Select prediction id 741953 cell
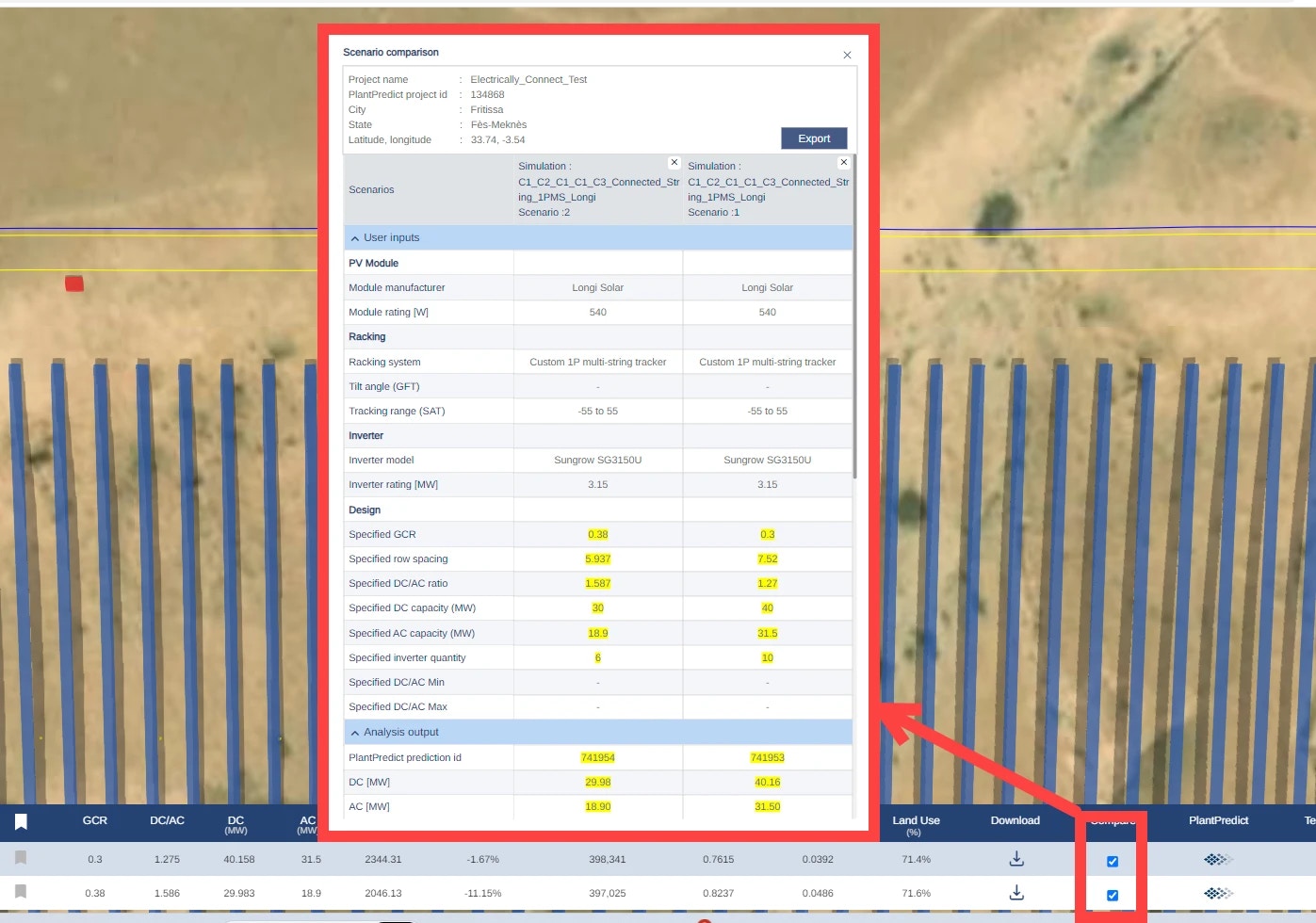 768,757
